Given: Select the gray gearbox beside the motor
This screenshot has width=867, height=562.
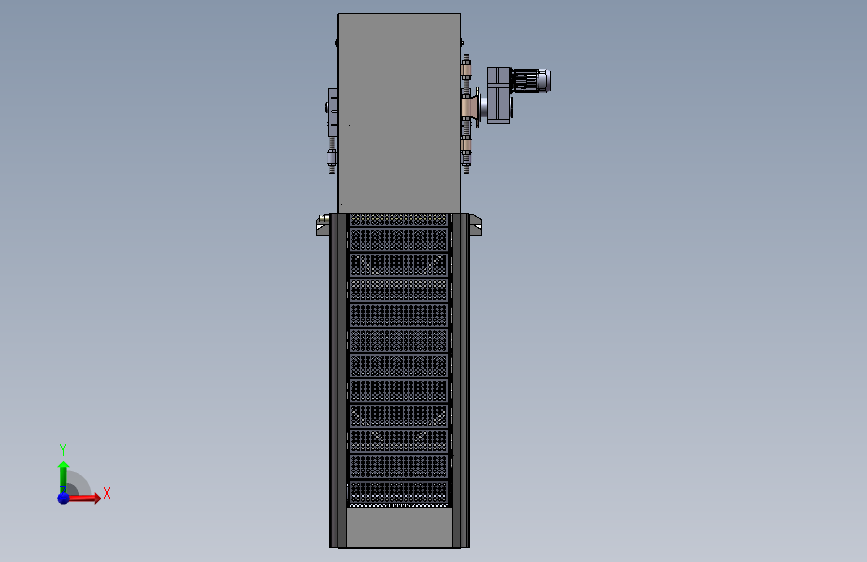Looking at the screenshot, I should coord(499,95).
